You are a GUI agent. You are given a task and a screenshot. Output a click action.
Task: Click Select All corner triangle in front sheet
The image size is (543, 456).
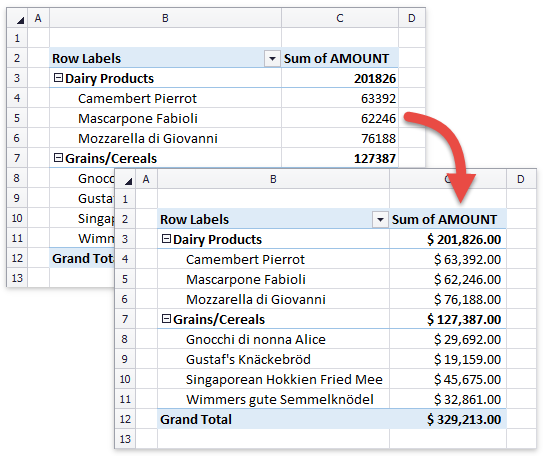(128, 181)
